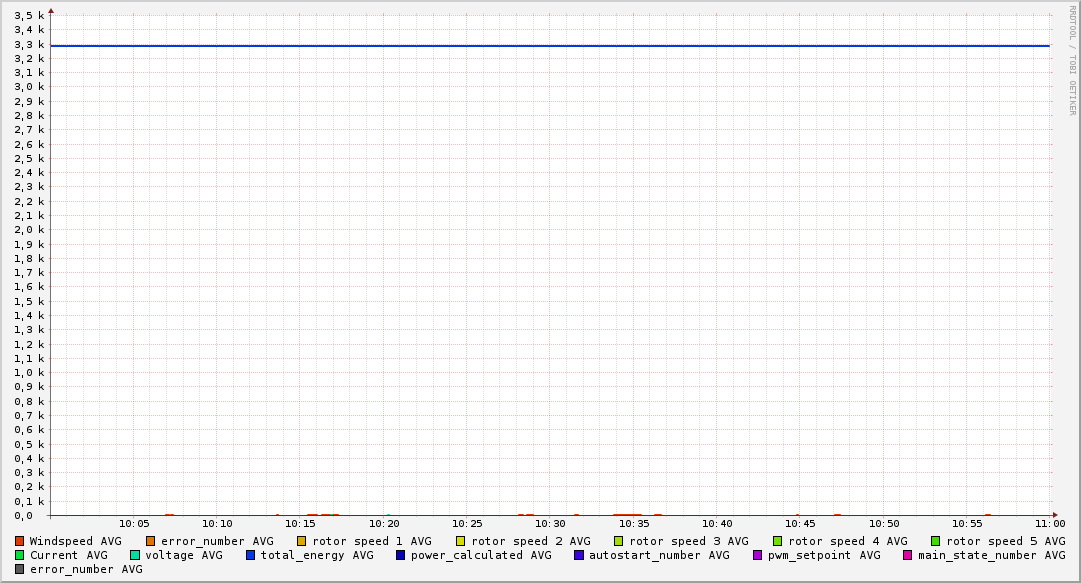The image size is (1081, 583).
Task: Click the 11:00 time axis label
Action: tap(1049, 523)
